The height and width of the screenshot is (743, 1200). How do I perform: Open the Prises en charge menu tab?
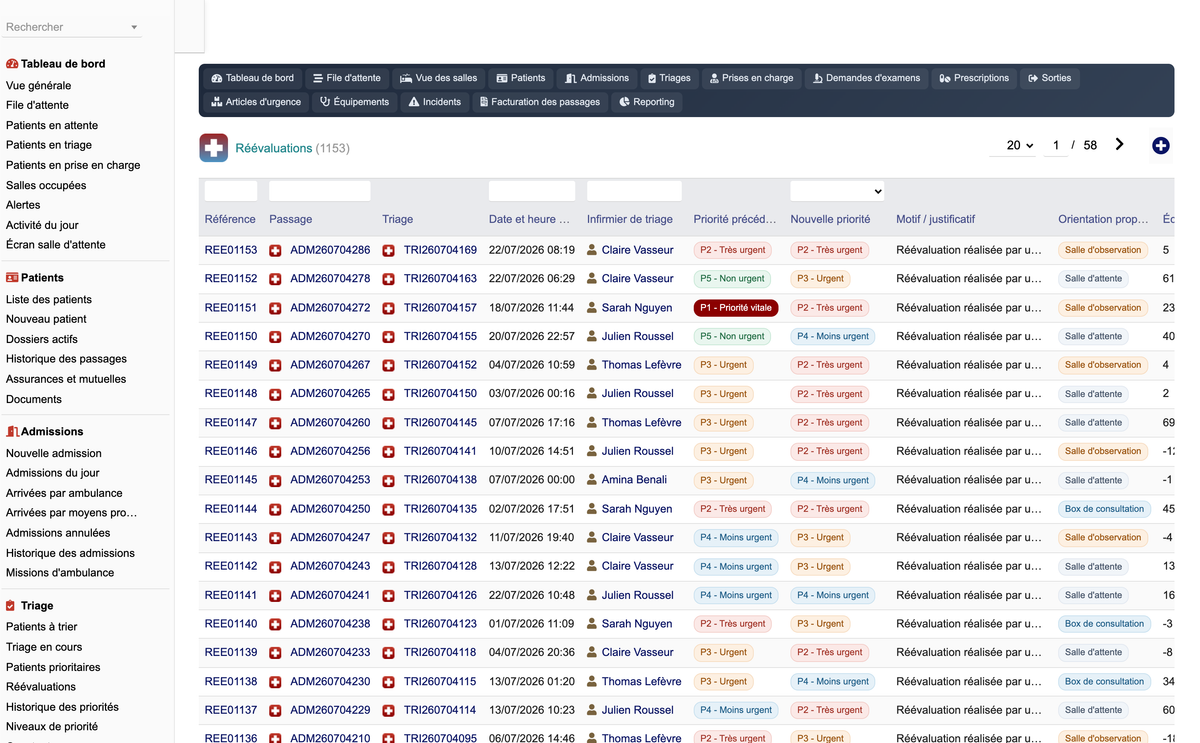tap(751, 78)
